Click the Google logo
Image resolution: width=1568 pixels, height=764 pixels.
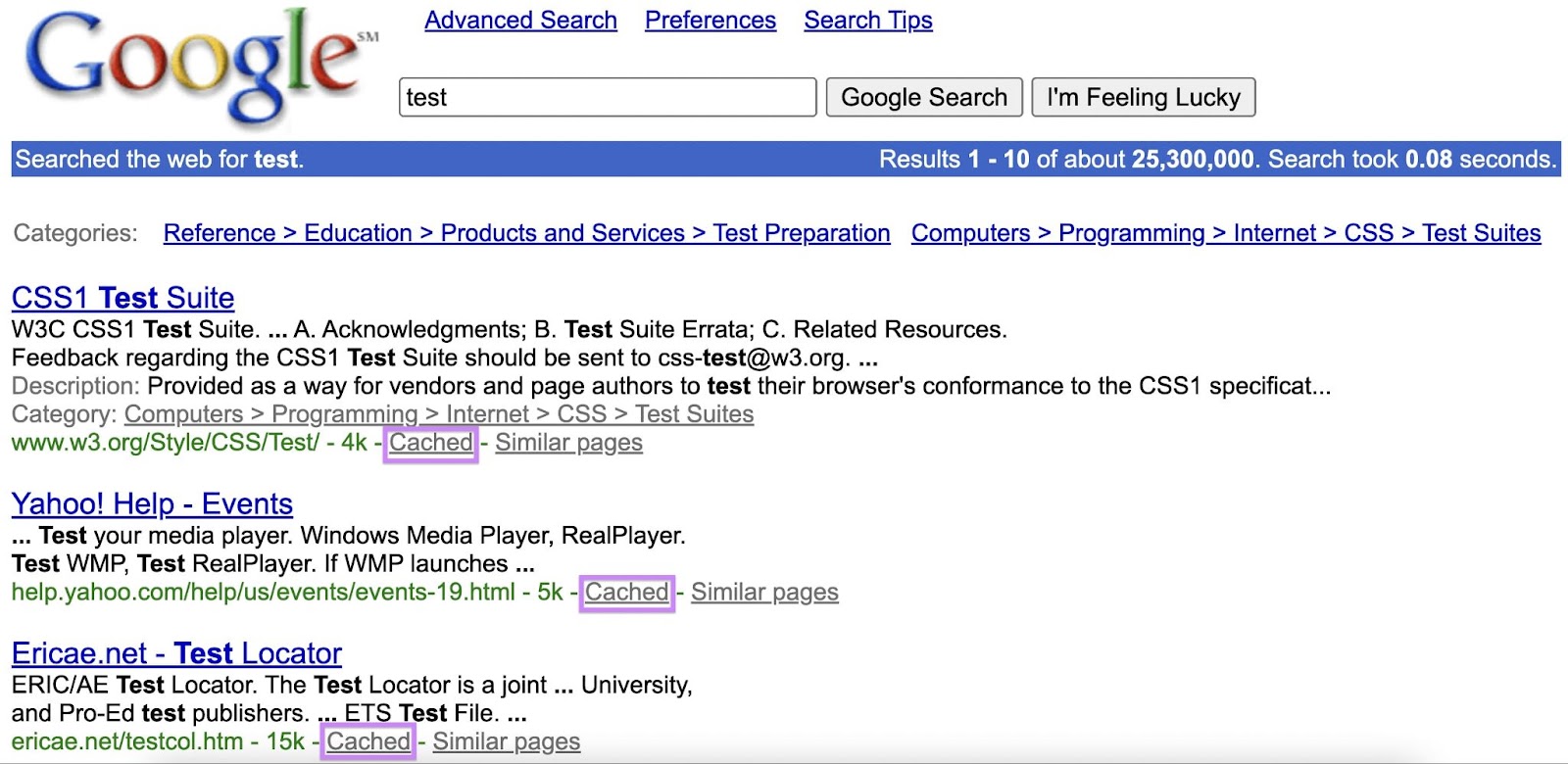tap(201, 67)
